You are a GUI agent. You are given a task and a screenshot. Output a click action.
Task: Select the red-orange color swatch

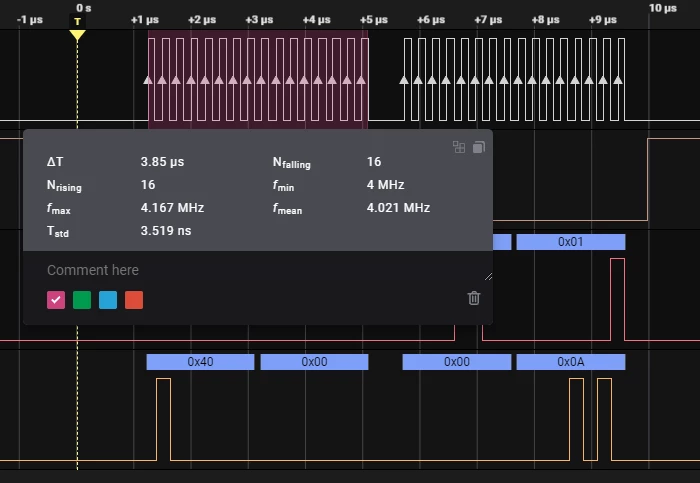coord(134,300)
